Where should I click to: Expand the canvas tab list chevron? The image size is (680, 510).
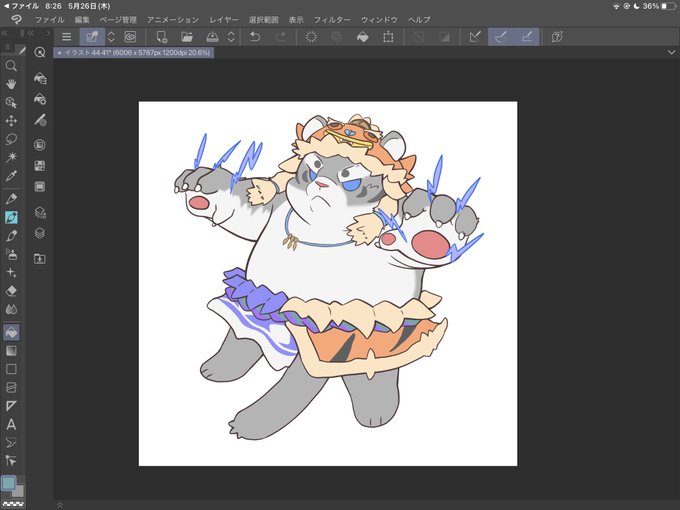pyautogui.click(x=671, y=52)
